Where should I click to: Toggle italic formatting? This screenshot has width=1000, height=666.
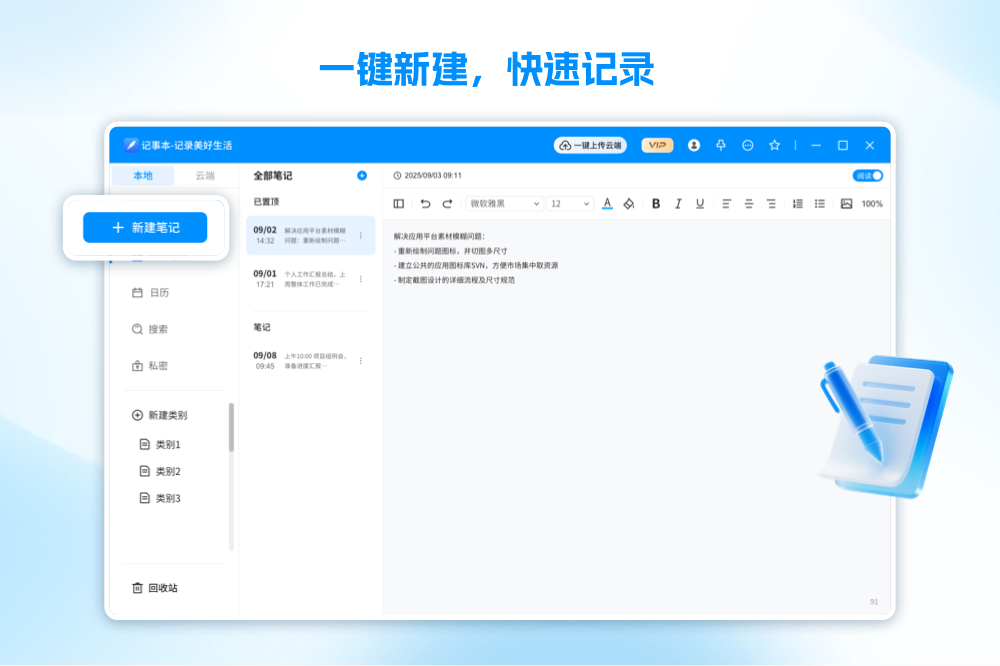click(x=678, y=204)
